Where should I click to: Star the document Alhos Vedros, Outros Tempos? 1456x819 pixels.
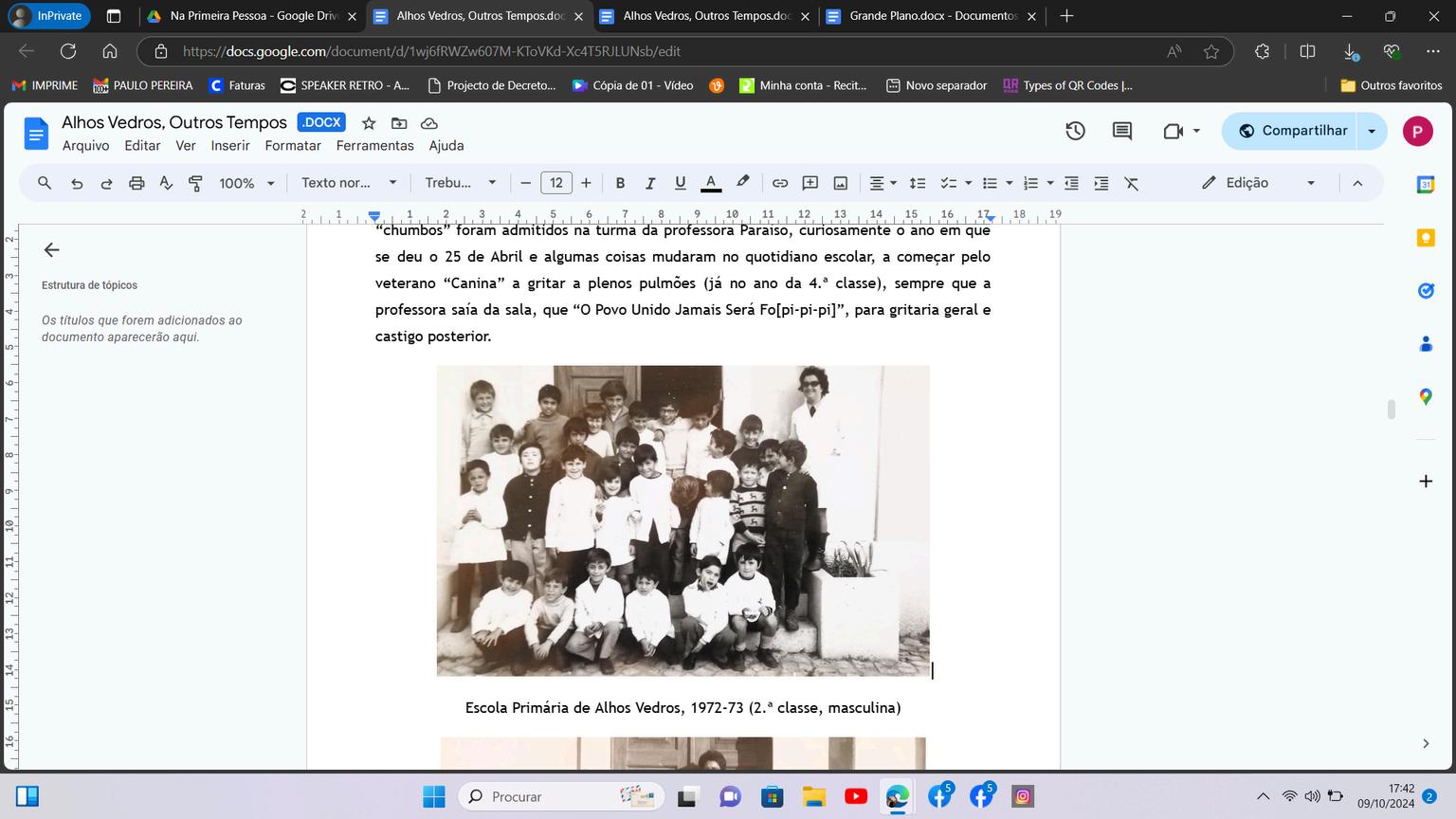(369, 123)
